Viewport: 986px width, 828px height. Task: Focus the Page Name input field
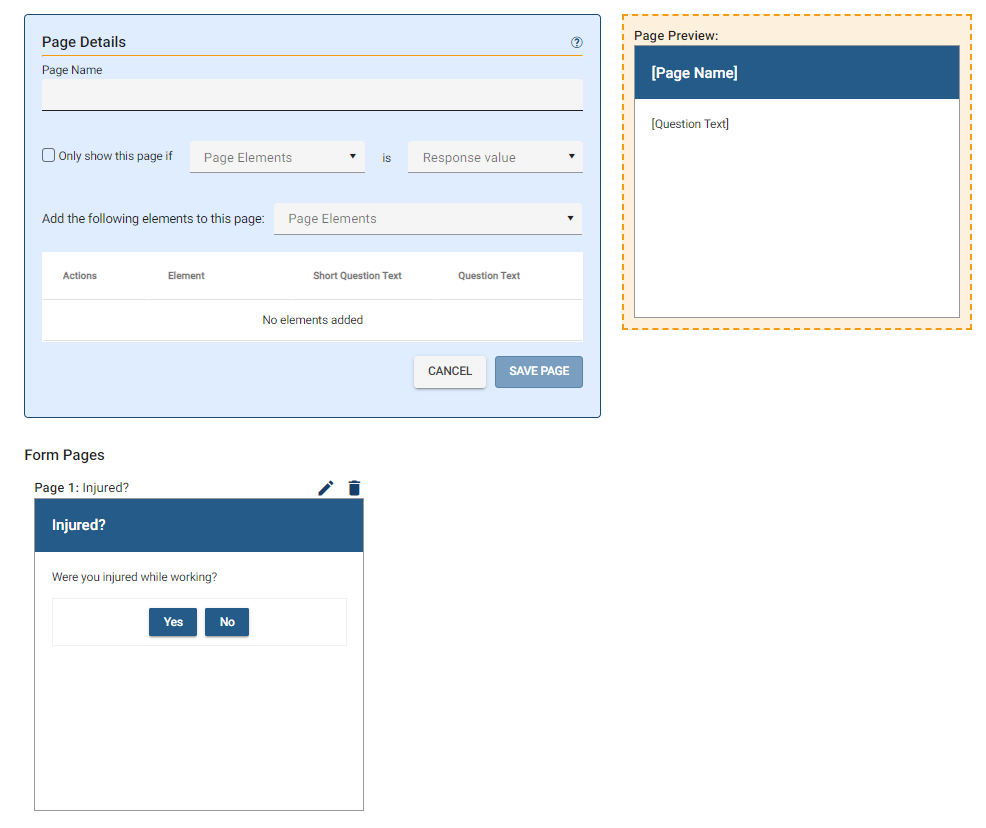click(x=312, y=95)
